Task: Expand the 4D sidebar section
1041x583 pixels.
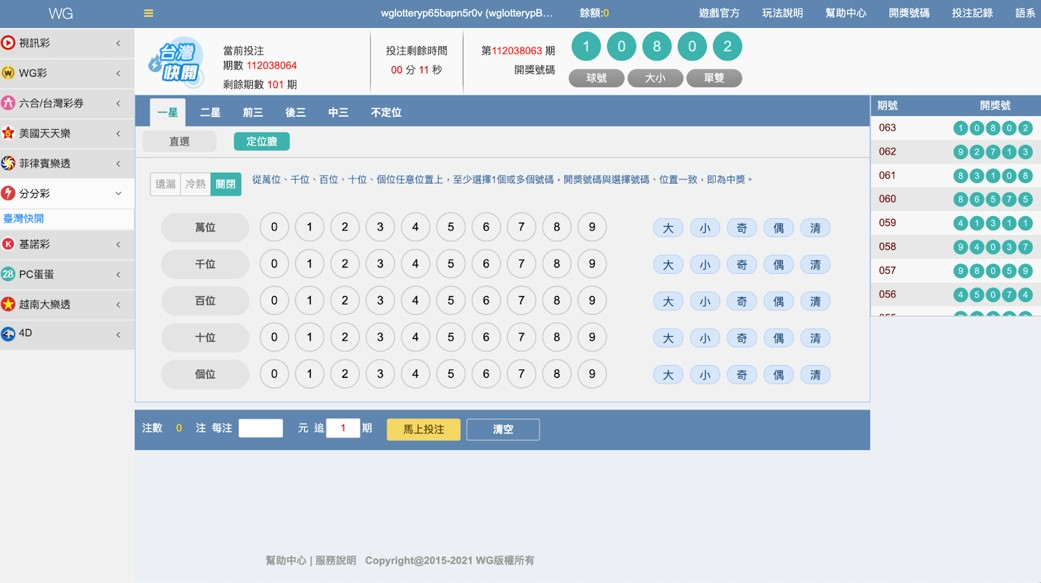Action: click(x=118, y=334)
